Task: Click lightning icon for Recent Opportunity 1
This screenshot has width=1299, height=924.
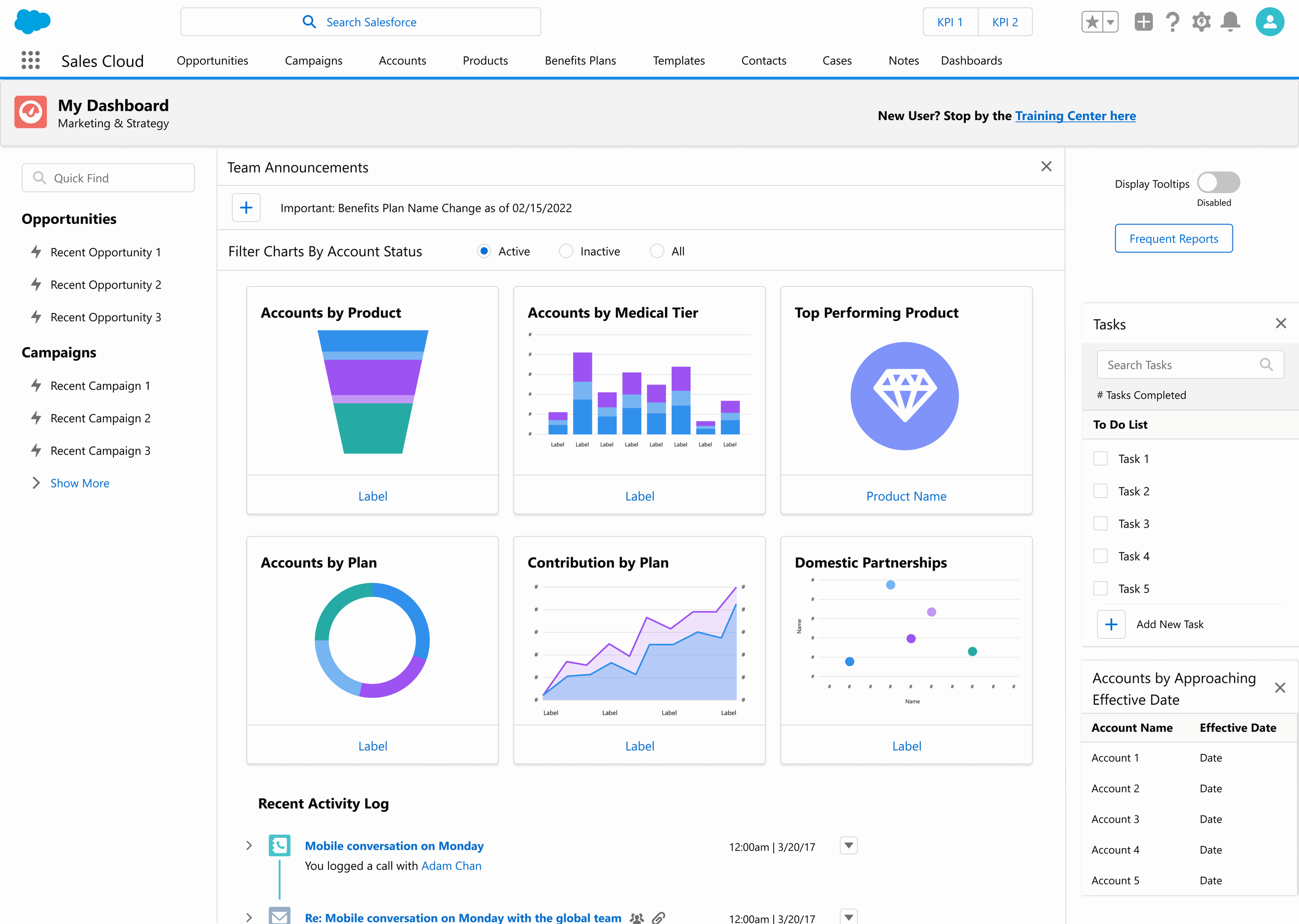Action: tap(36, 252)
